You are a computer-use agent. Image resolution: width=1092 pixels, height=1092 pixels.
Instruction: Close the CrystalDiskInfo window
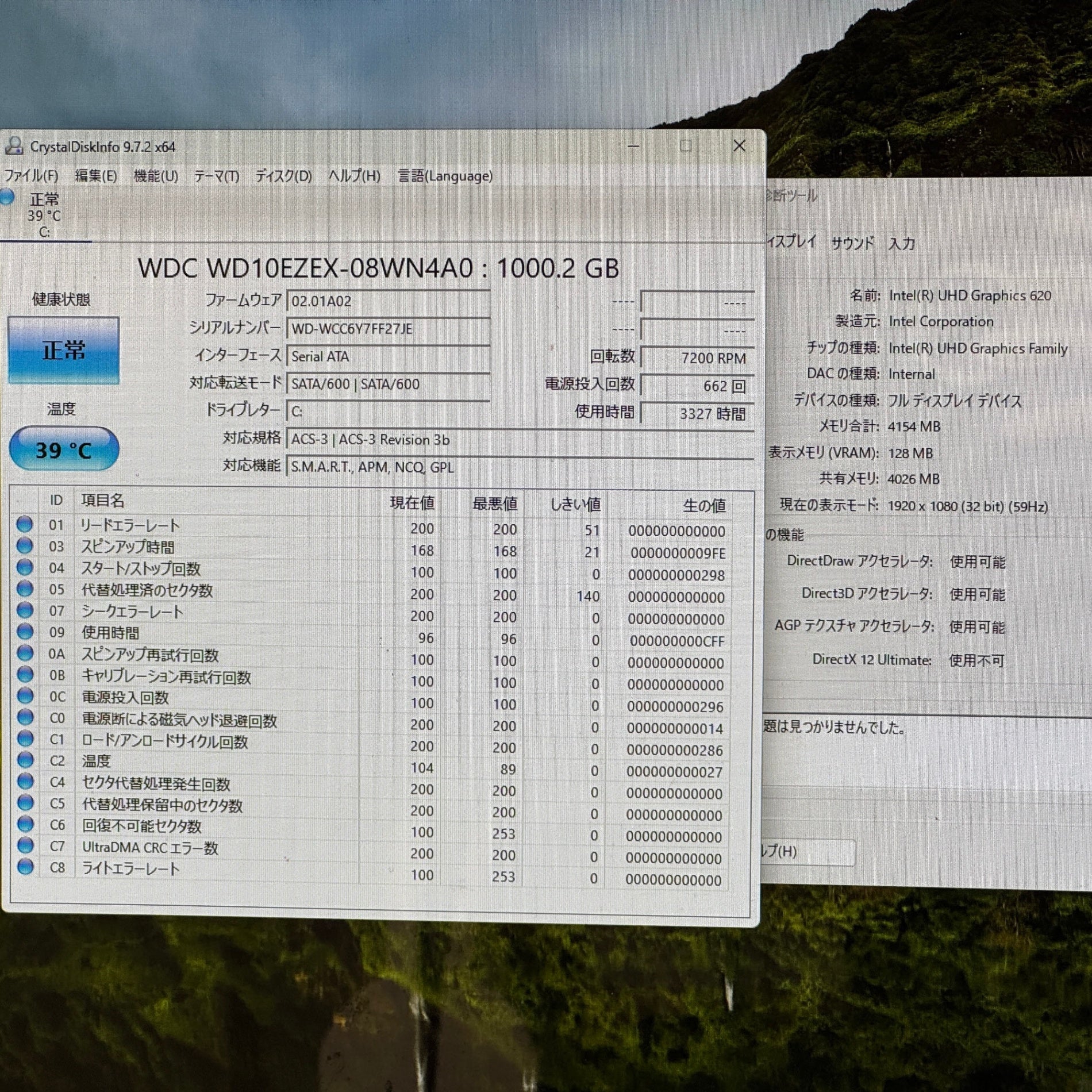[739, 146]
